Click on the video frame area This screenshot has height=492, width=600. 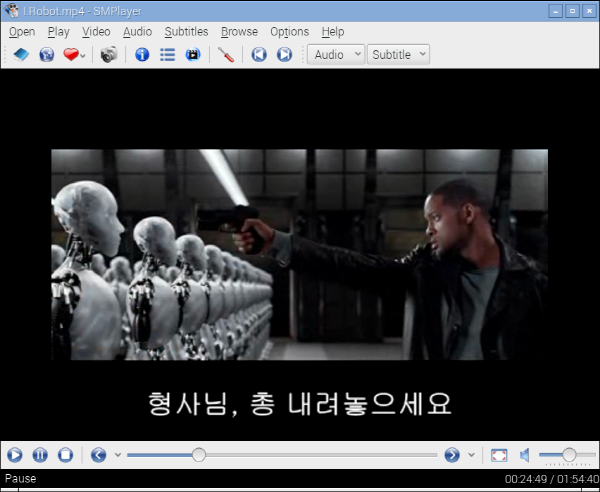(300, 254)
